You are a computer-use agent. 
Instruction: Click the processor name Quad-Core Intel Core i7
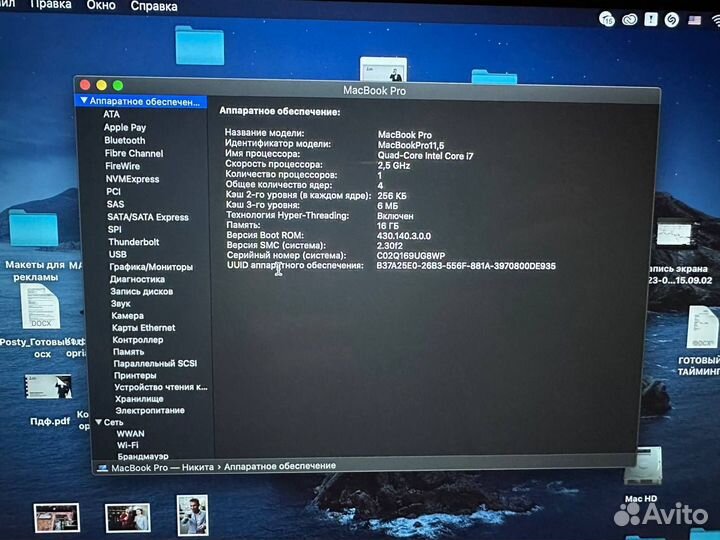coord(425,156)
